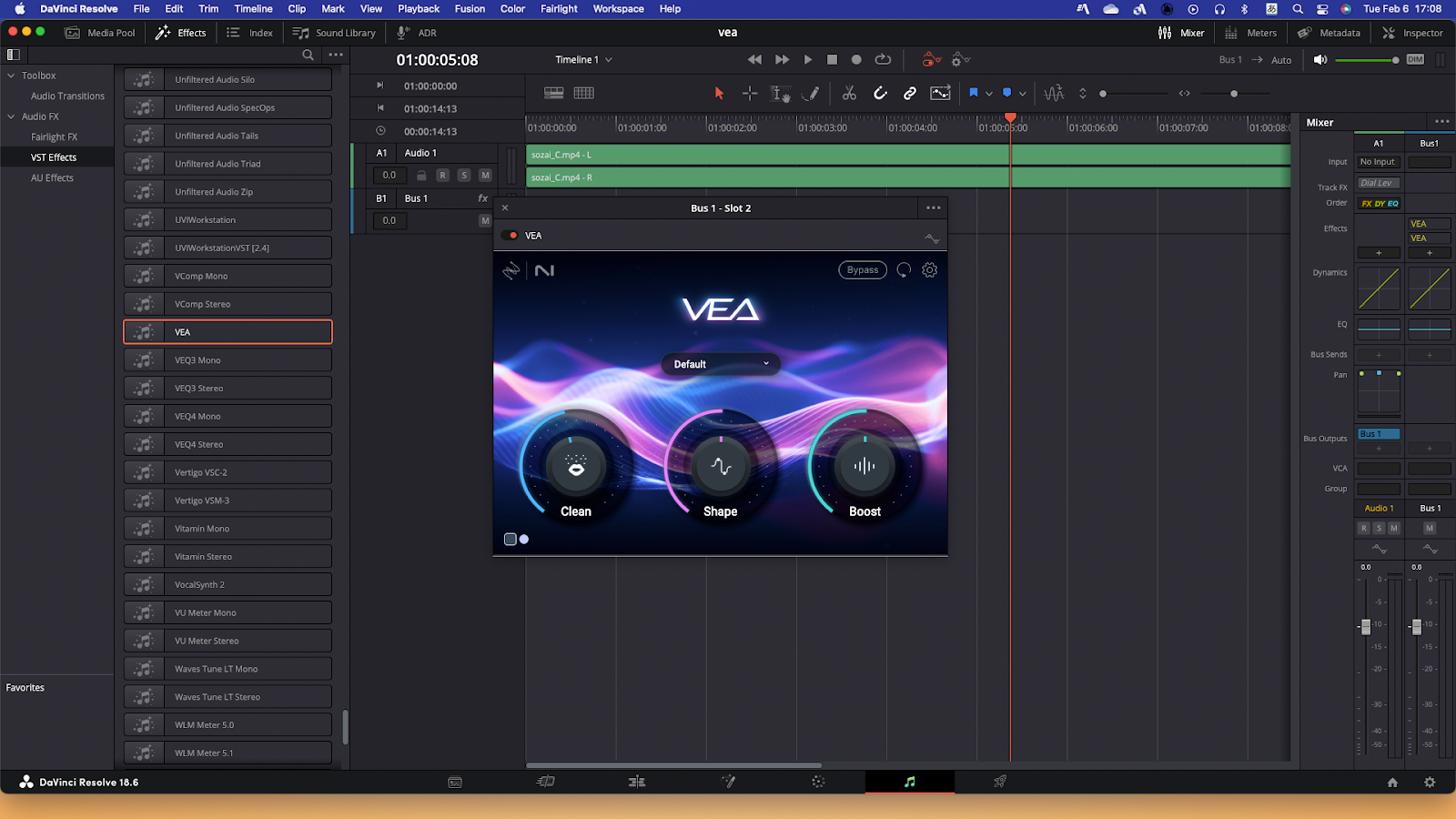Viewport: 1456px width, 819px height.
Task: Toggle the VEA plugin enable switch
Action: tap(510, 235)
